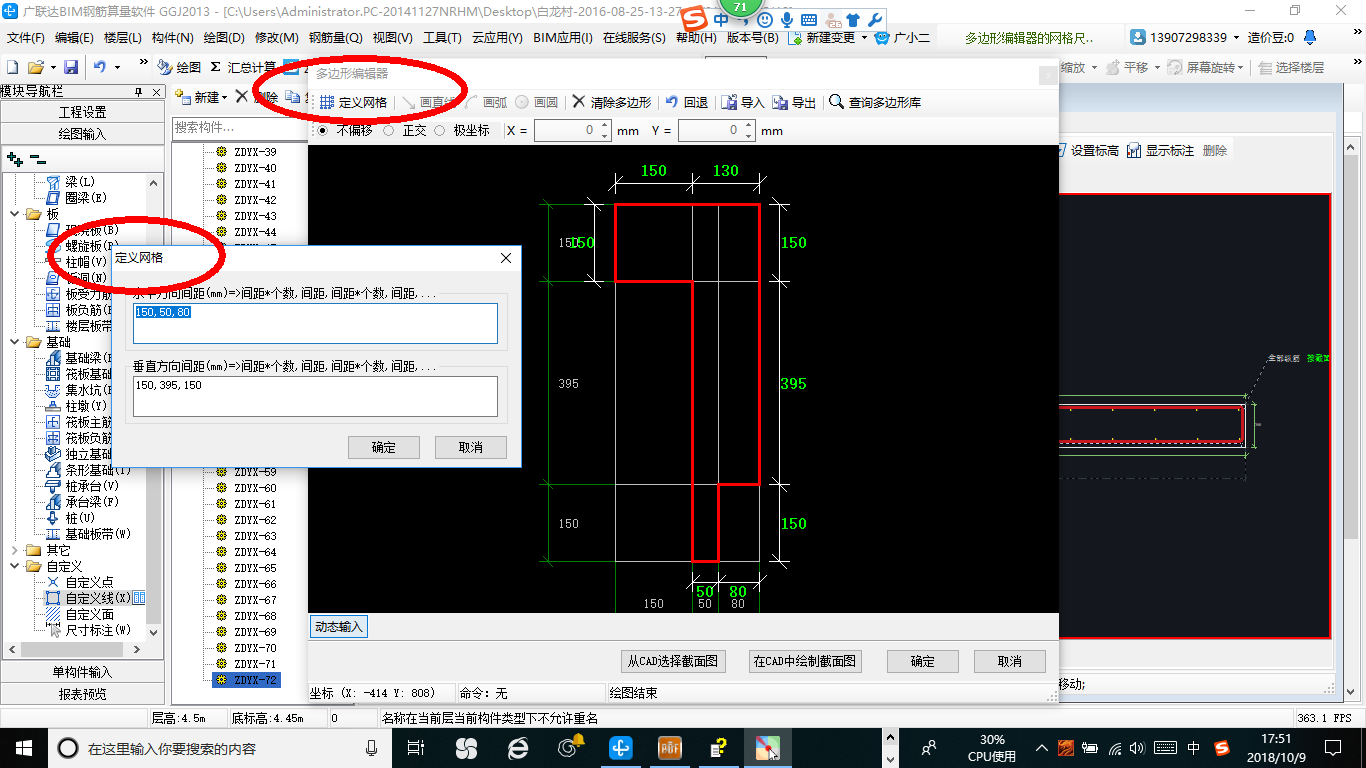This screenshot has height=768, width=1366.
Task: Collapse the 自定义 folder in tree
Action: click(x=15, y=566)
